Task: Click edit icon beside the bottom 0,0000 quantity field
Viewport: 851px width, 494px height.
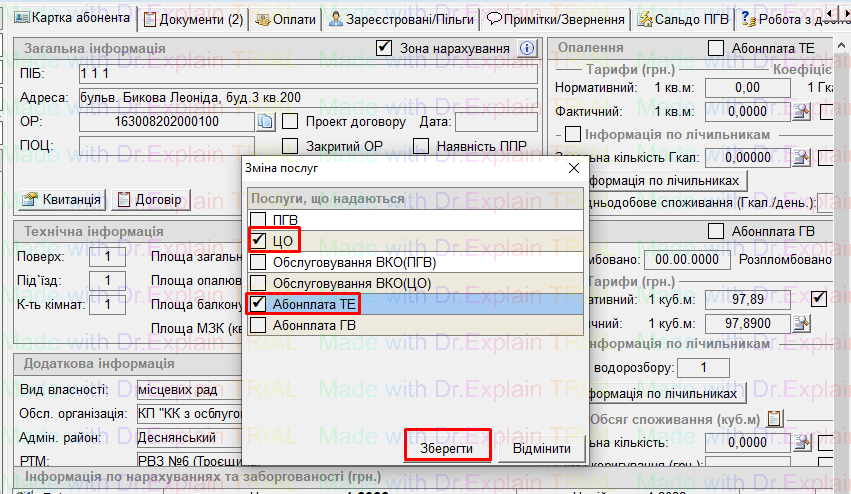Action: click(800, 443)
